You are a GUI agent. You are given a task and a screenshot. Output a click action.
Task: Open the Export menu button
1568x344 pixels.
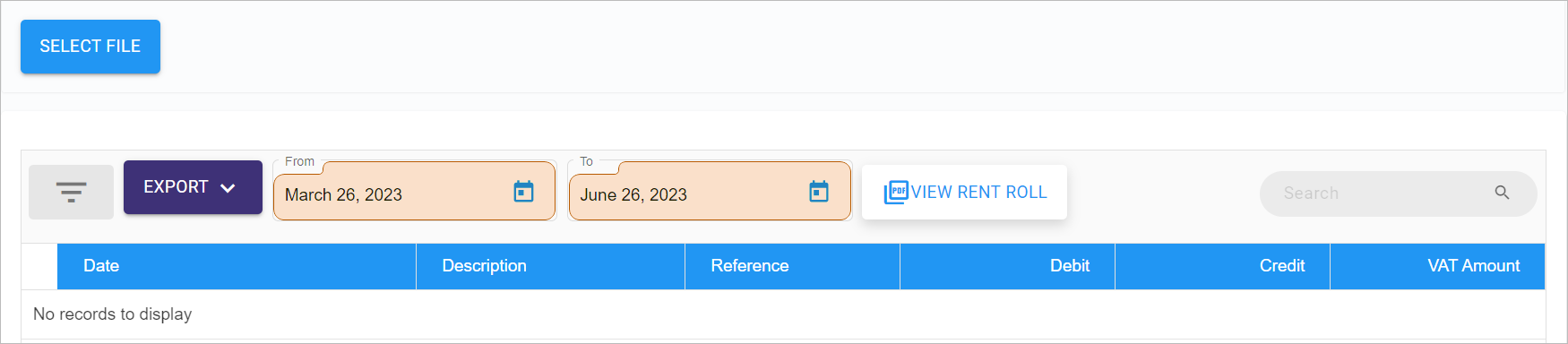click(x=193, y=187)
